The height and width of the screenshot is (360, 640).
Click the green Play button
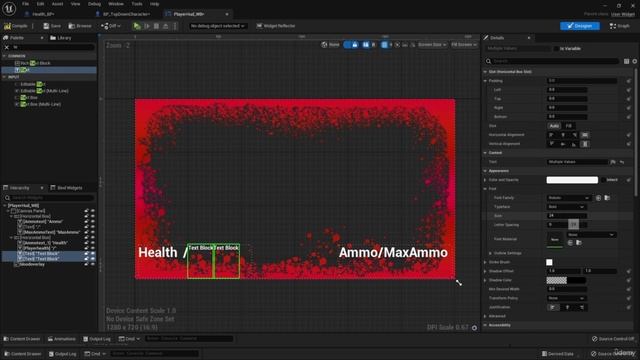point(137,26)
